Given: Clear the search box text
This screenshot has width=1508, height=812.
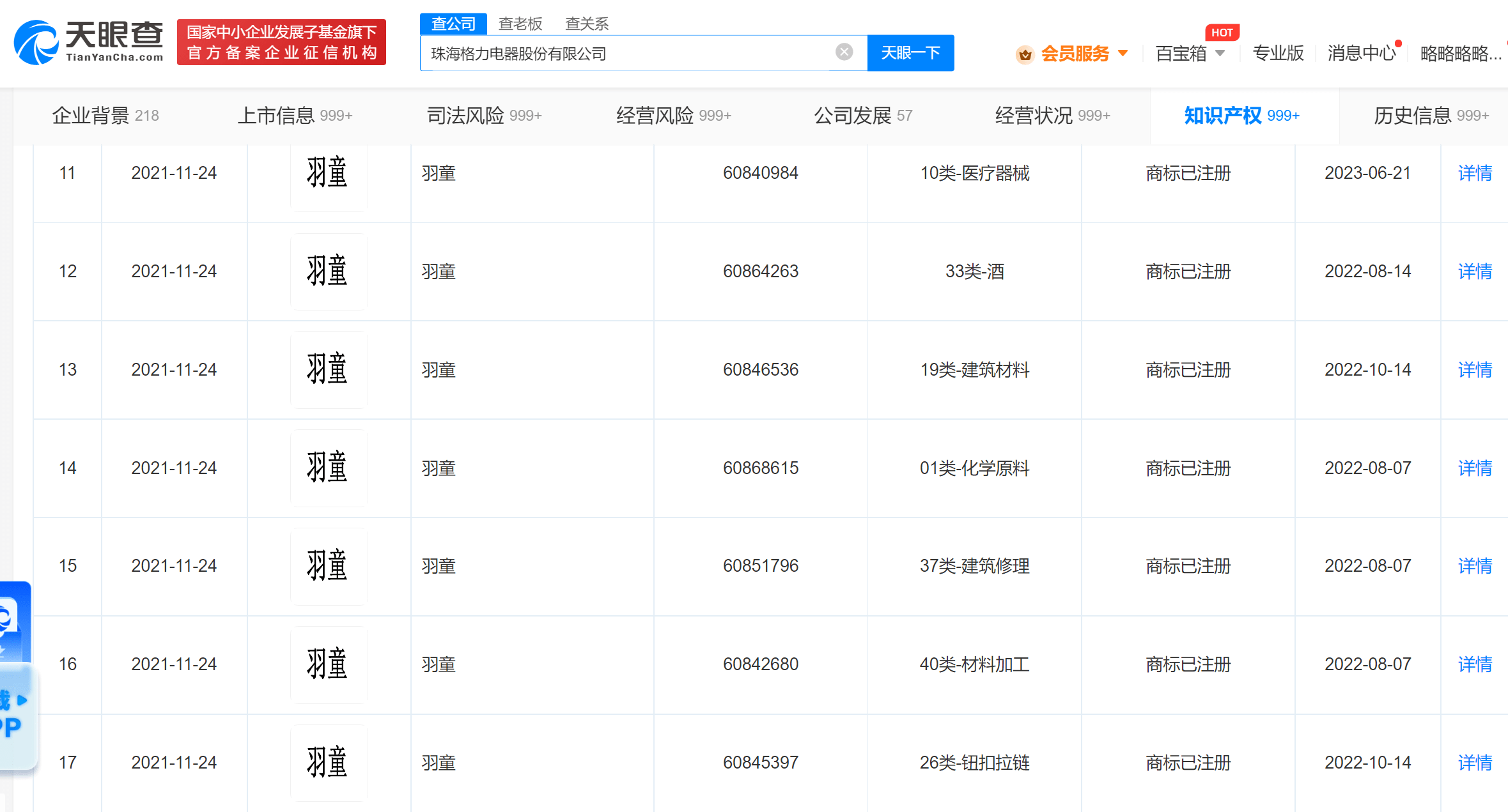Looking at the screenshot, I should point(844,52).
